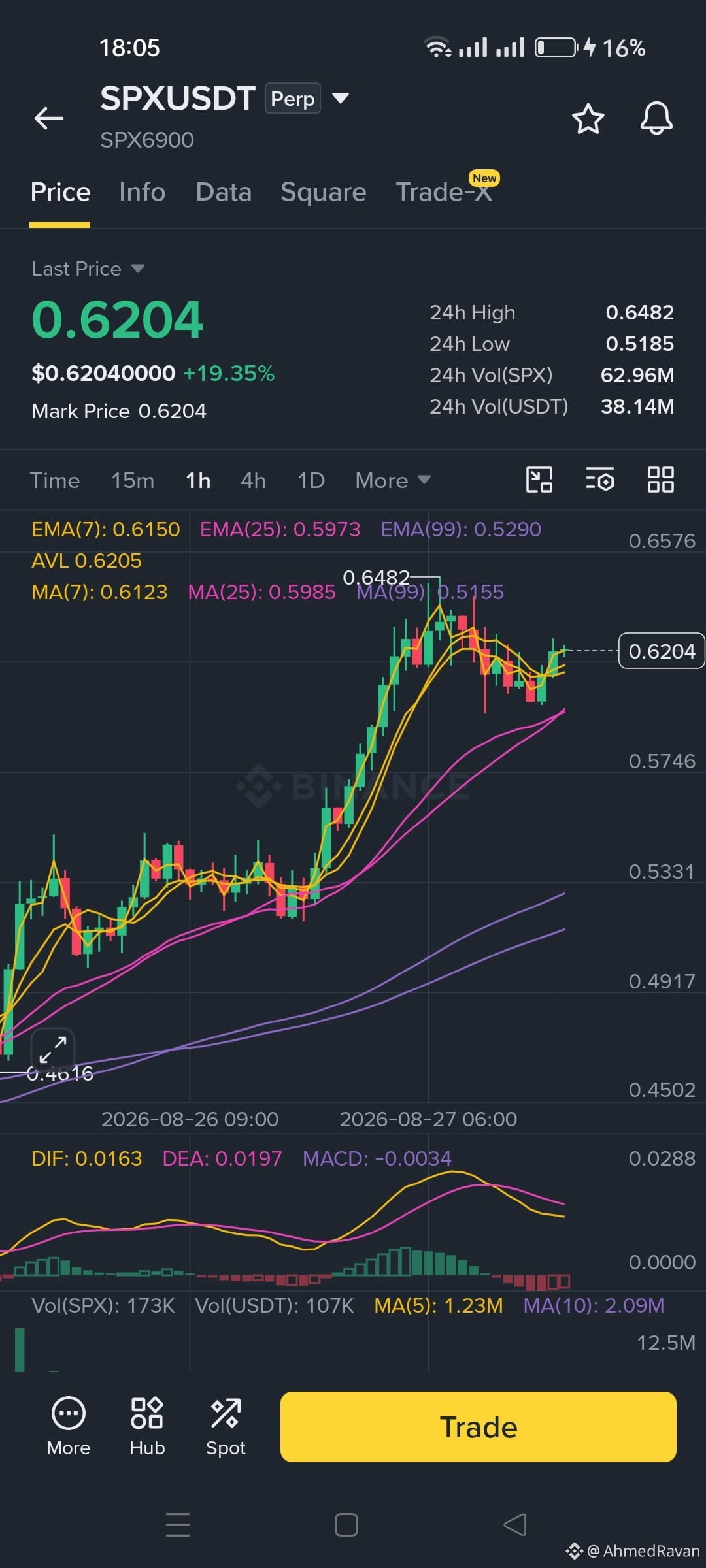Tap the battery status indicator

[556, 48]
